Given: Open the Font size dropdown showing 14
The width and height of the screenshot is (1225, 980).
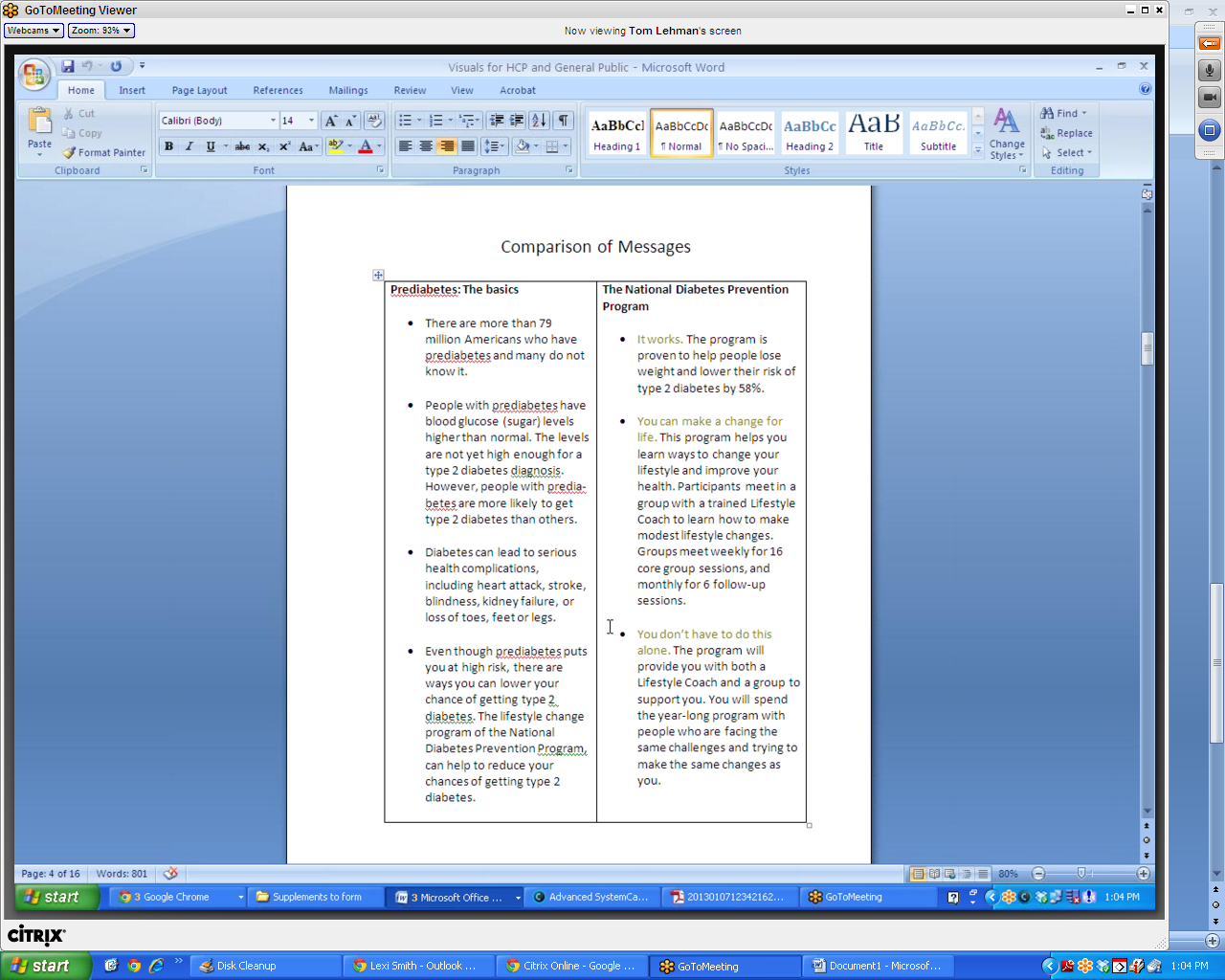Looking at the screenshot, I should 311,121.
